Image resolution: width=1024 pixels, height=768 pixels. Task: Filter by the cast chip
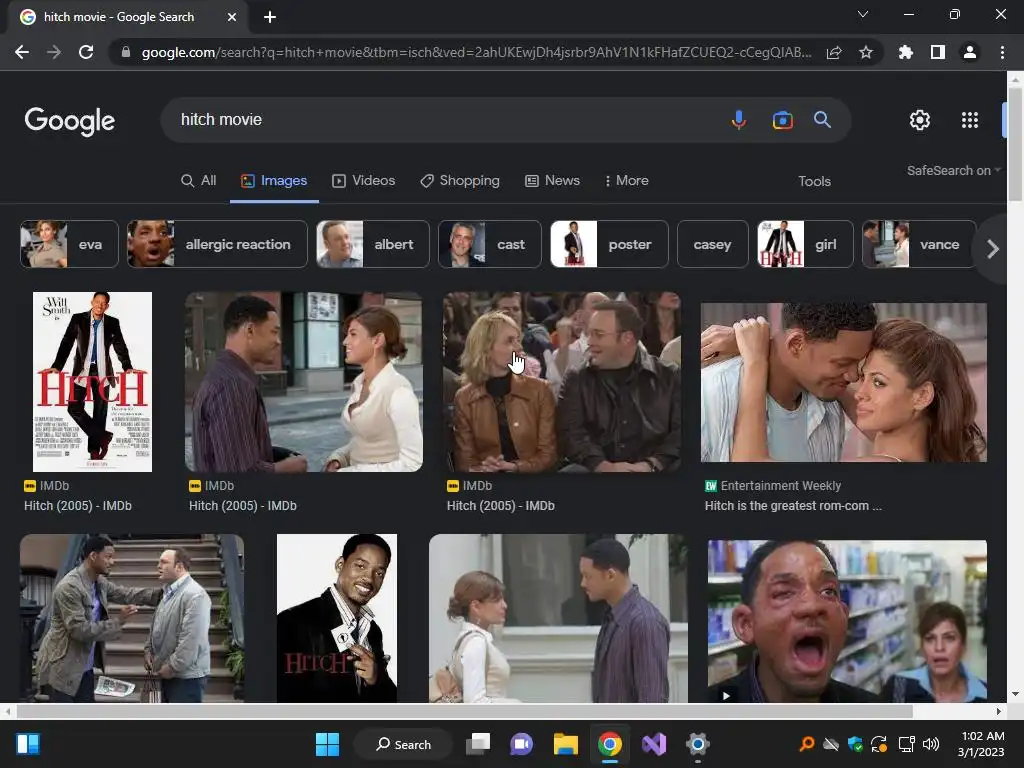490,244
